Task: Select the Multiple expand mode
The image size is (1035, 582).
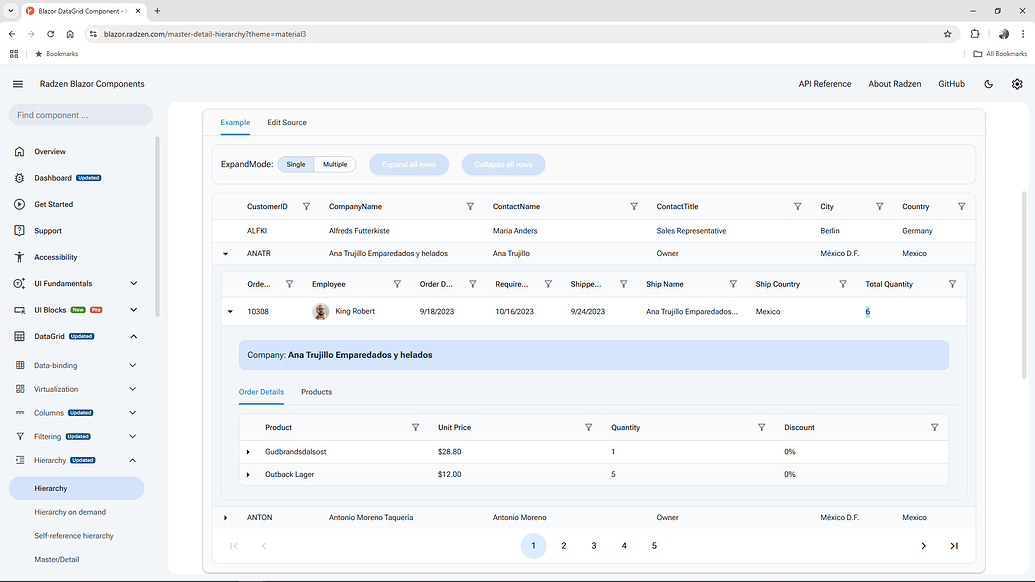Action: coord(334,163)
